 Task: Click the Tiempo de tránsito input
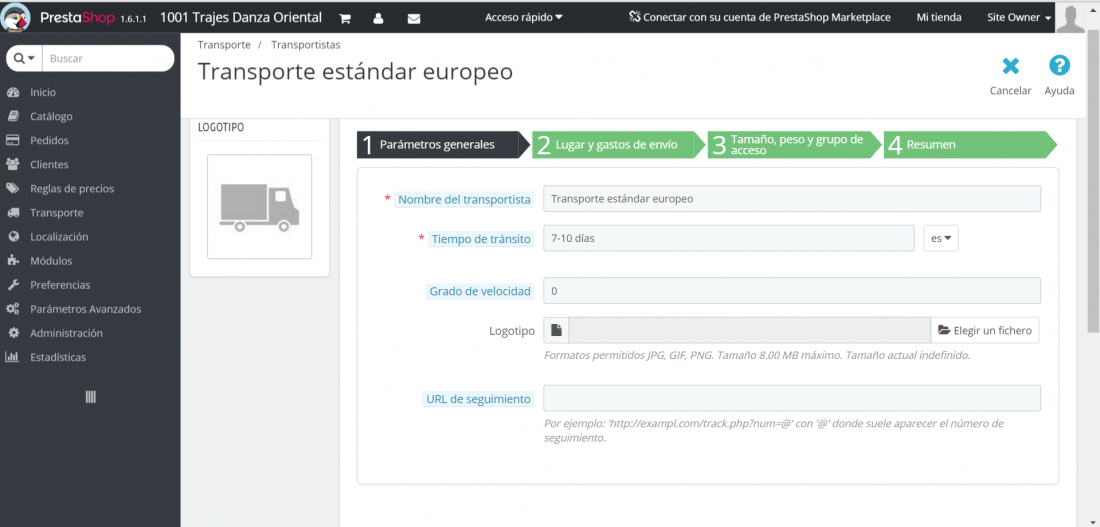click(729, 238)
